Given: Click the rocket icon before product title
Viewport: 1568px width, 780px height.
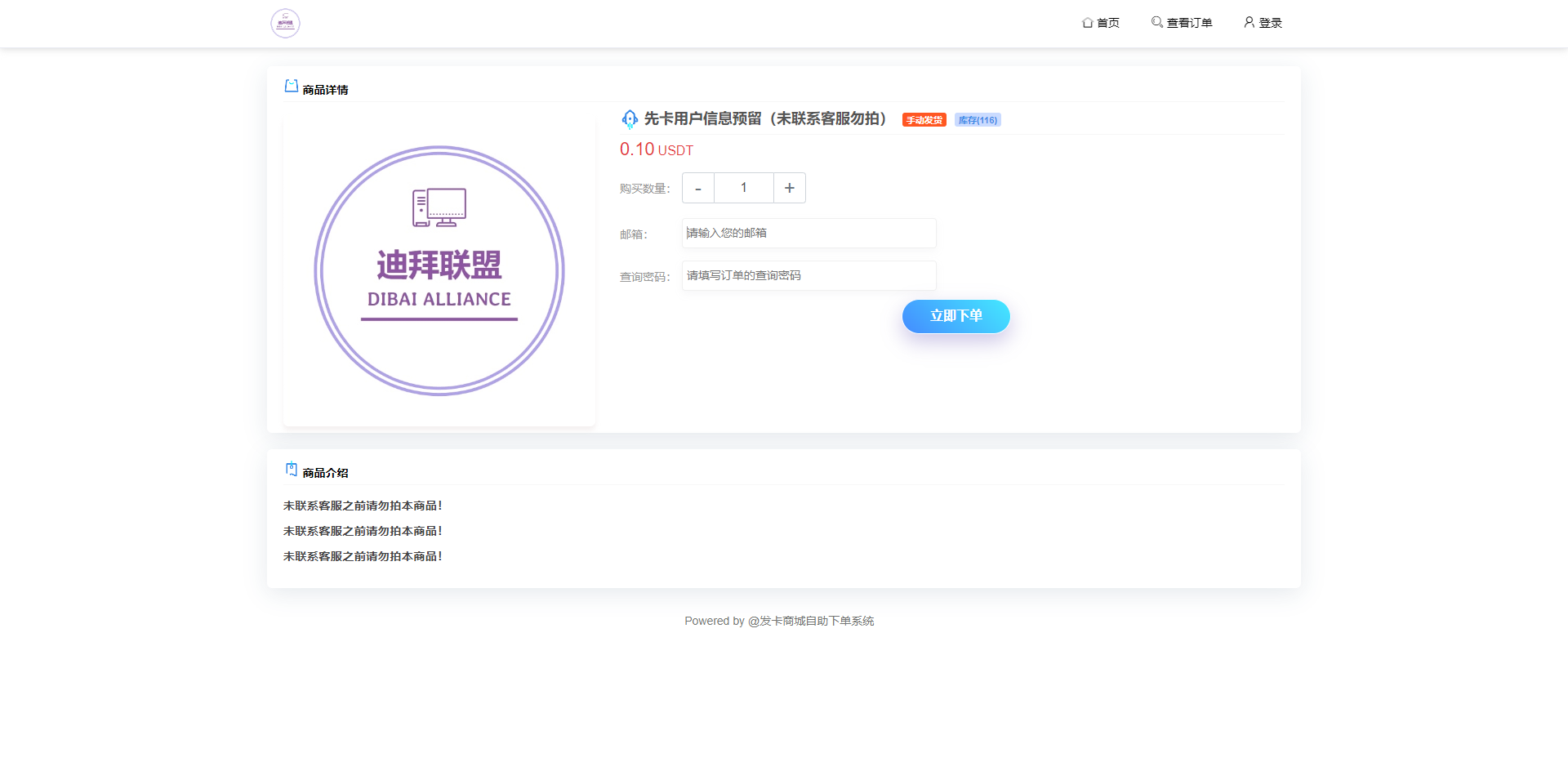Looking at the screenshot, I should tap(630, 119).
